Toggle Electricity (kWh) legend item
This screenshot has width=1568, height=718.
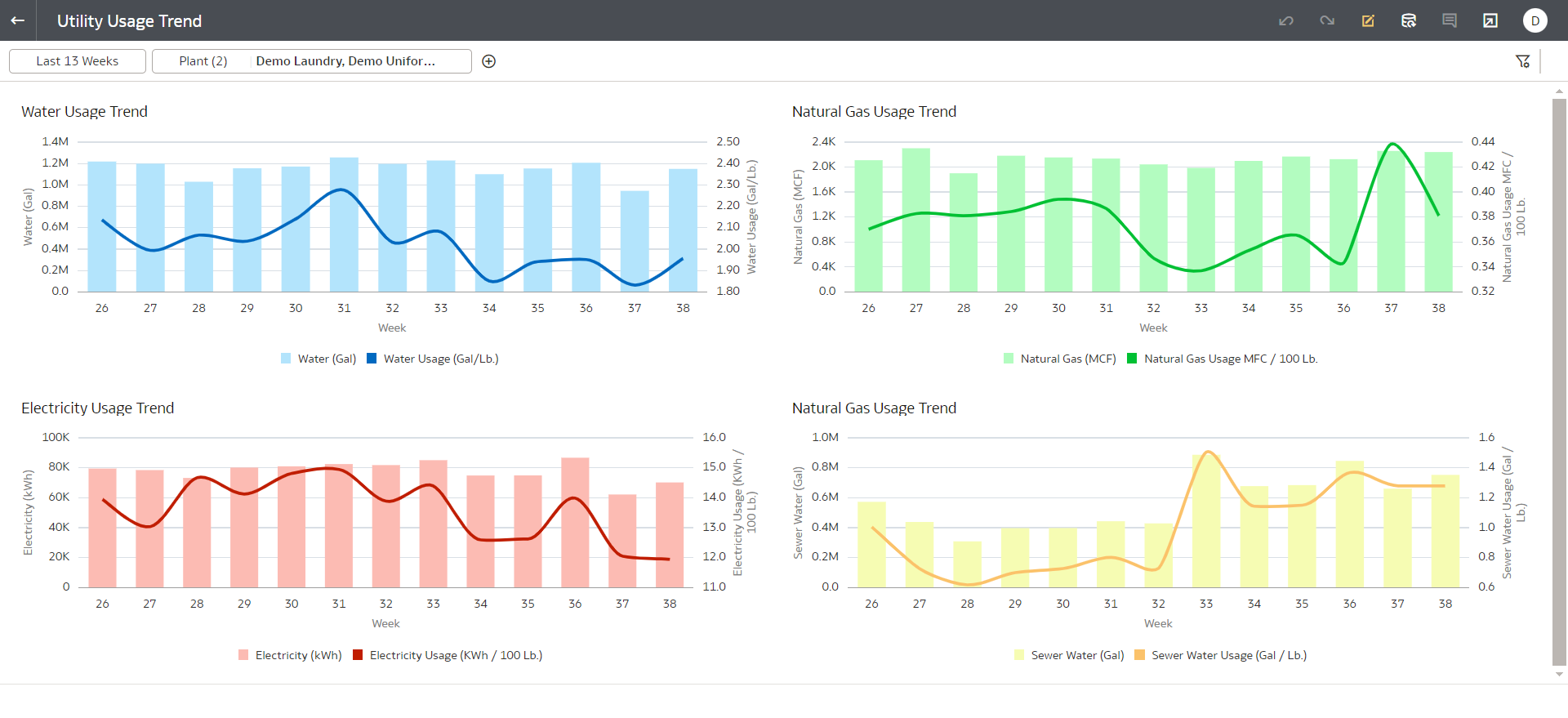[290, 655]
